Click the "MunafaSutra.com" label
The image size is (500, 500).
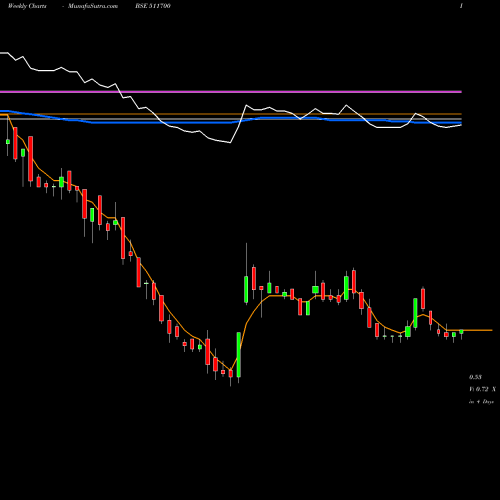click(93, 6)
